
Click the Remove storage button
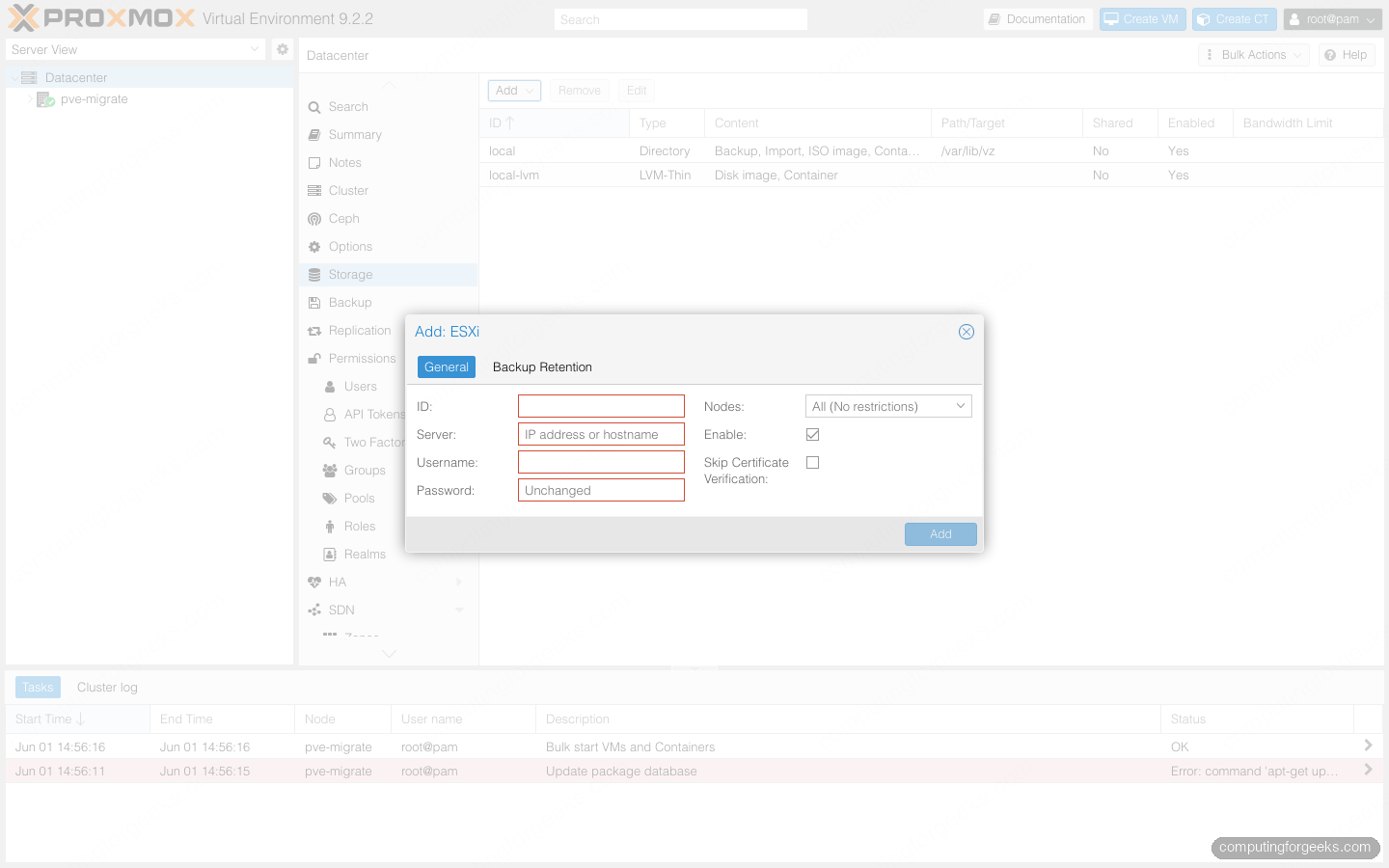coord(579,91)
